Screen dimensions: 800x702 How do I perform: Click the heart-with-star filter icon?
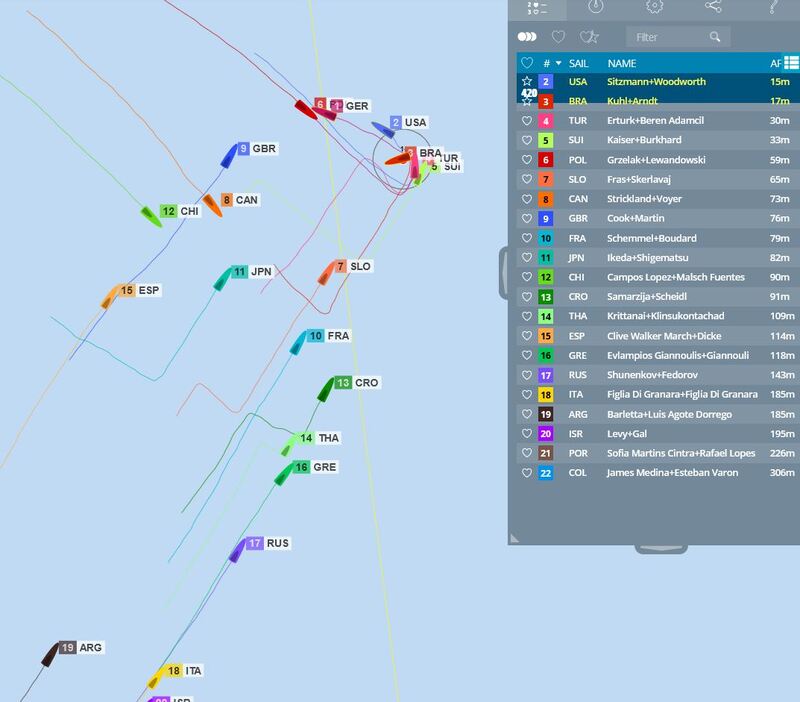point(589,37)
